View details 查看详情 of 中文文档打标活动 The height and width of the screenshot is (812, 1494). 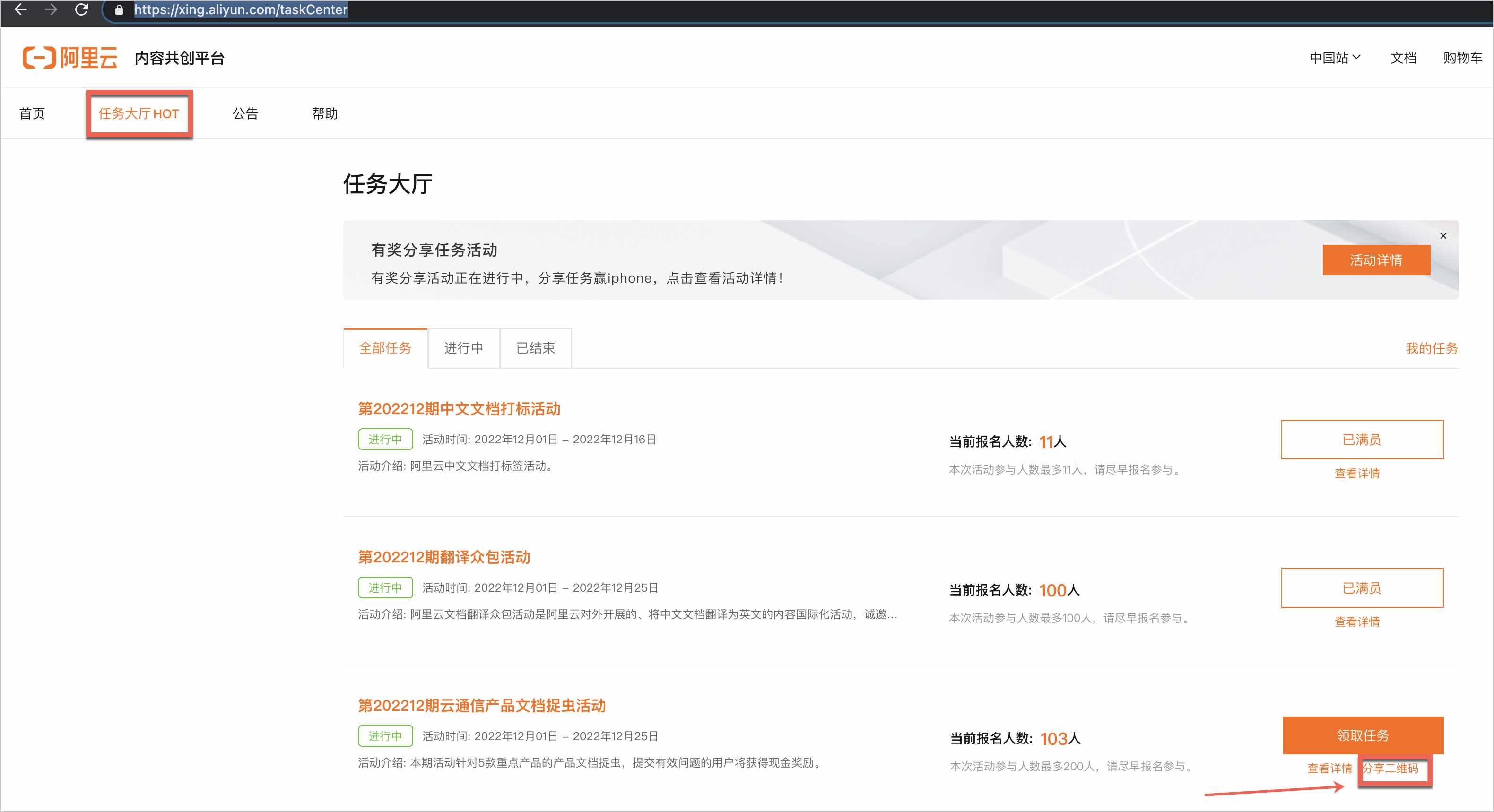click(x=1356, y=473)
